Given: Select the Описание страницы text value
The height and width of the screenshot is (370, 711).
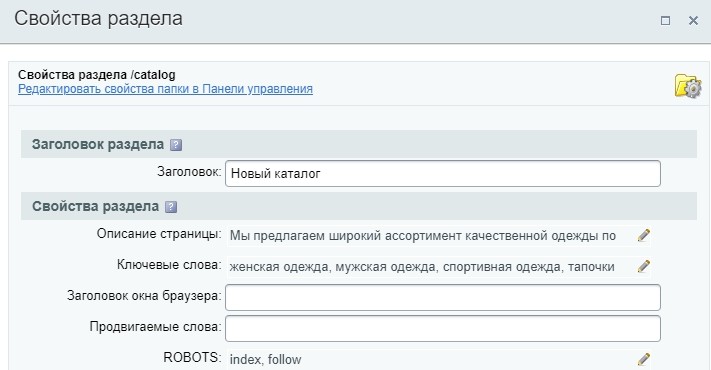Looking at the screenshot, I should (x=423, y=236).
